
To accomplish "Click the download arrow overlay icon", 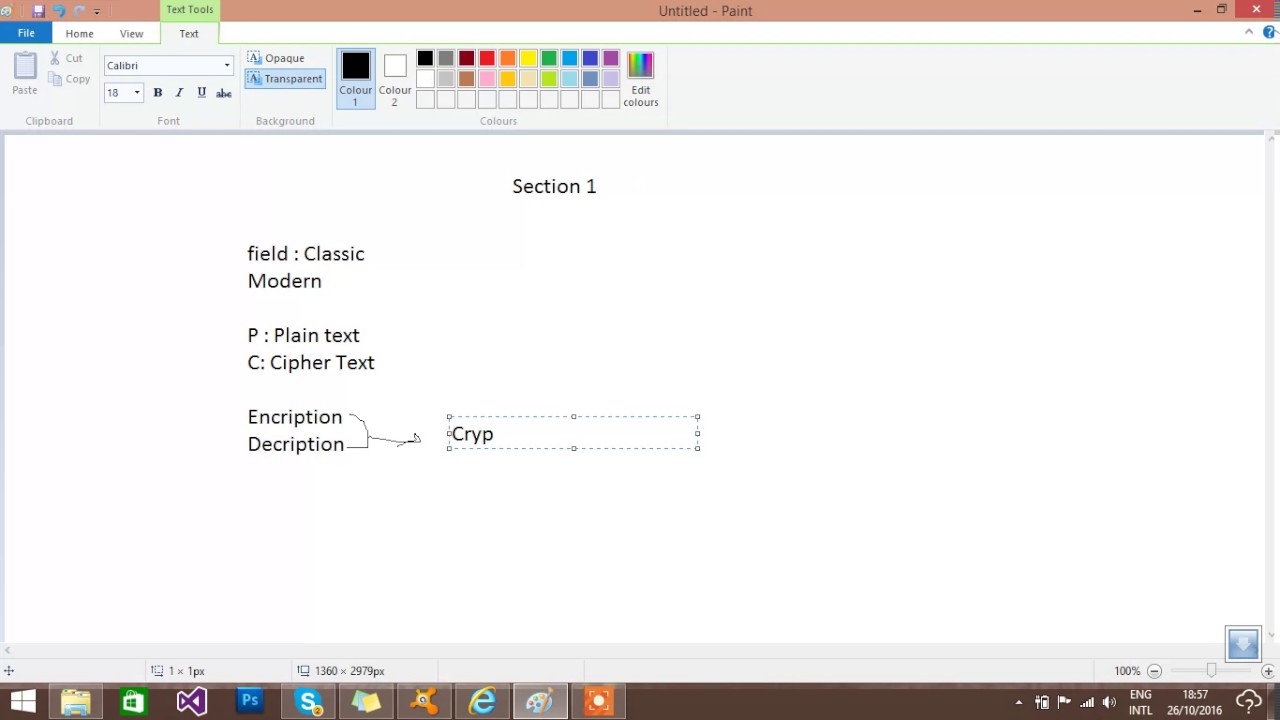I will [1243, 644].
